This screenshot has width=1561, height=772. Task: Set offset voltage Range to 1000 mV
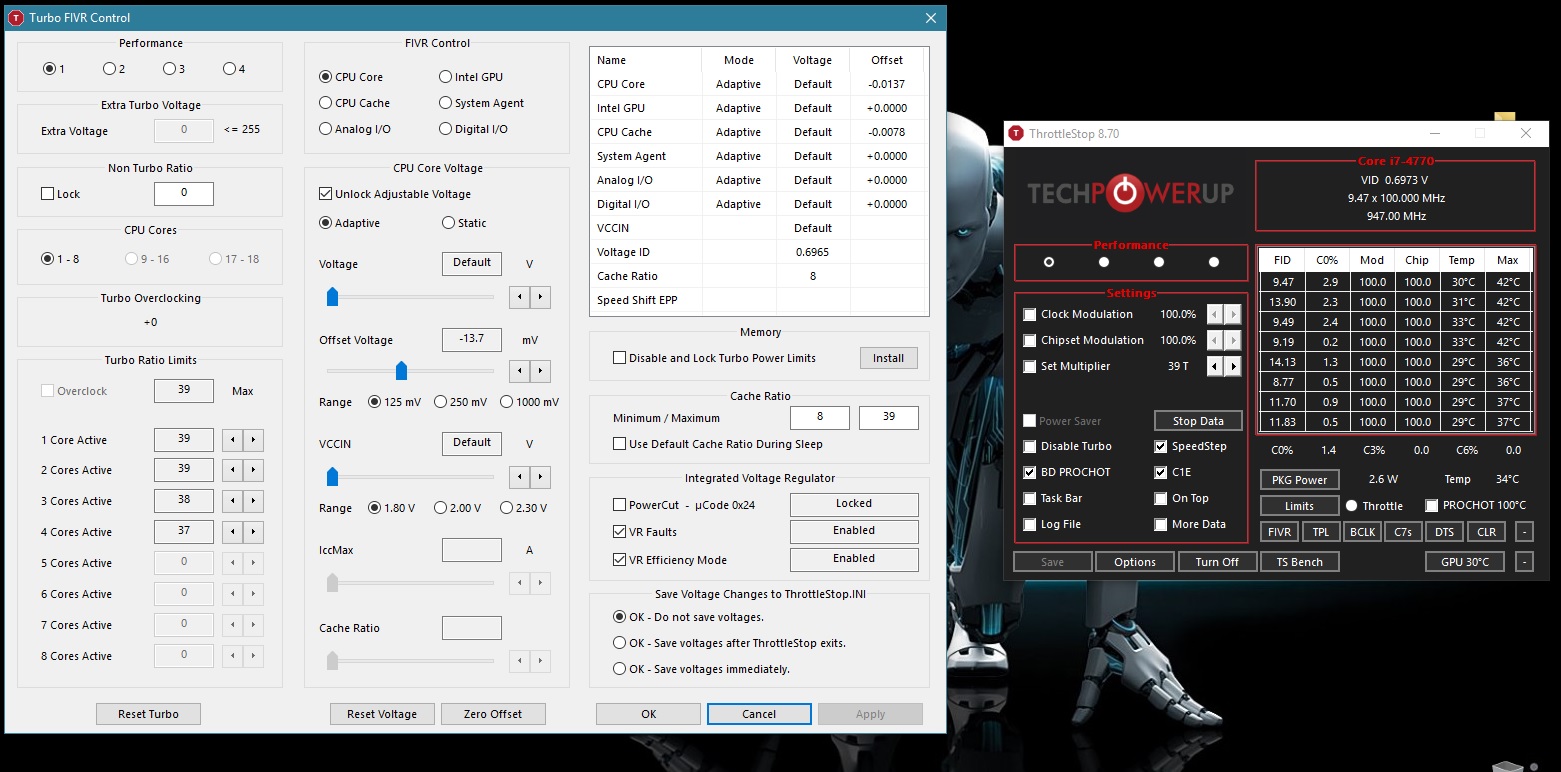point(506,402)
